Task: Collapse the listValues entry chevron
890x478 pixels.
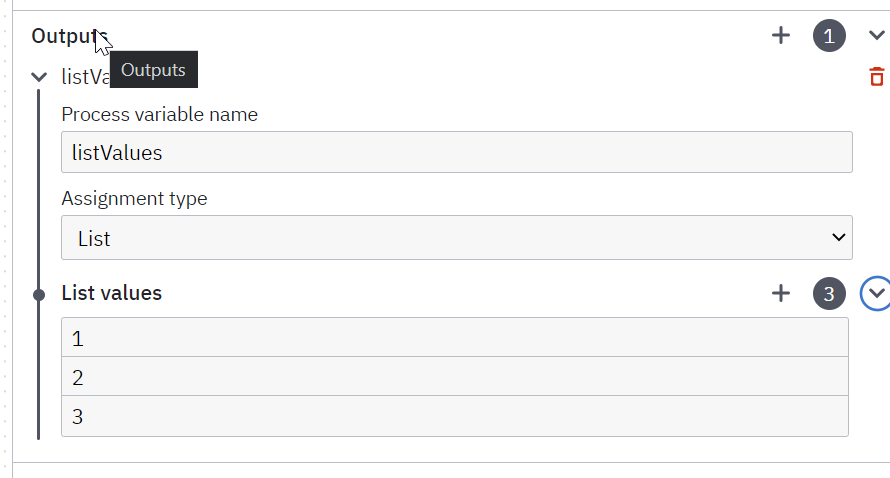Action: pyautogui.click(x=39, y=77)
